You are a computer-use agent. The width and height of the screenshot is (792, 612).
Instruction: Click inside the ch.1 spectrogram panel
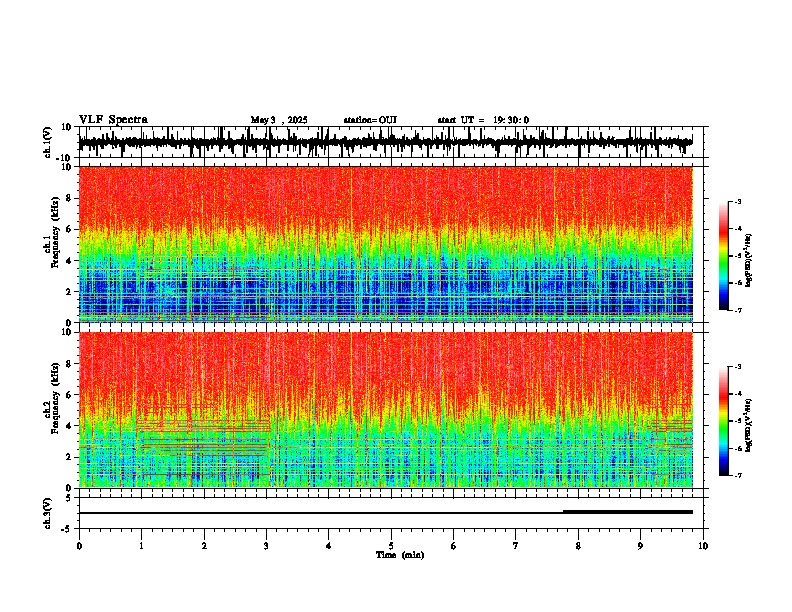pyautogui.click(x=385, y=244)
